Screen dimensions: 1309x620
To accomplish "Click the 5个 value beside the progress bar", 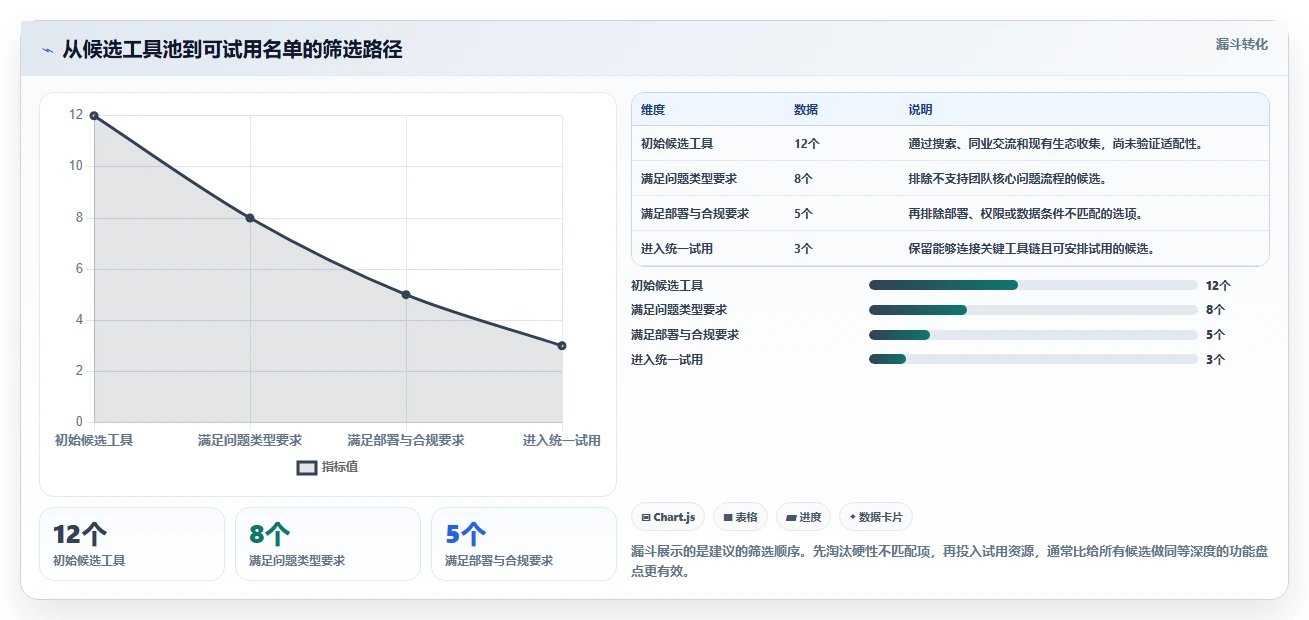I will point(1215,335).
